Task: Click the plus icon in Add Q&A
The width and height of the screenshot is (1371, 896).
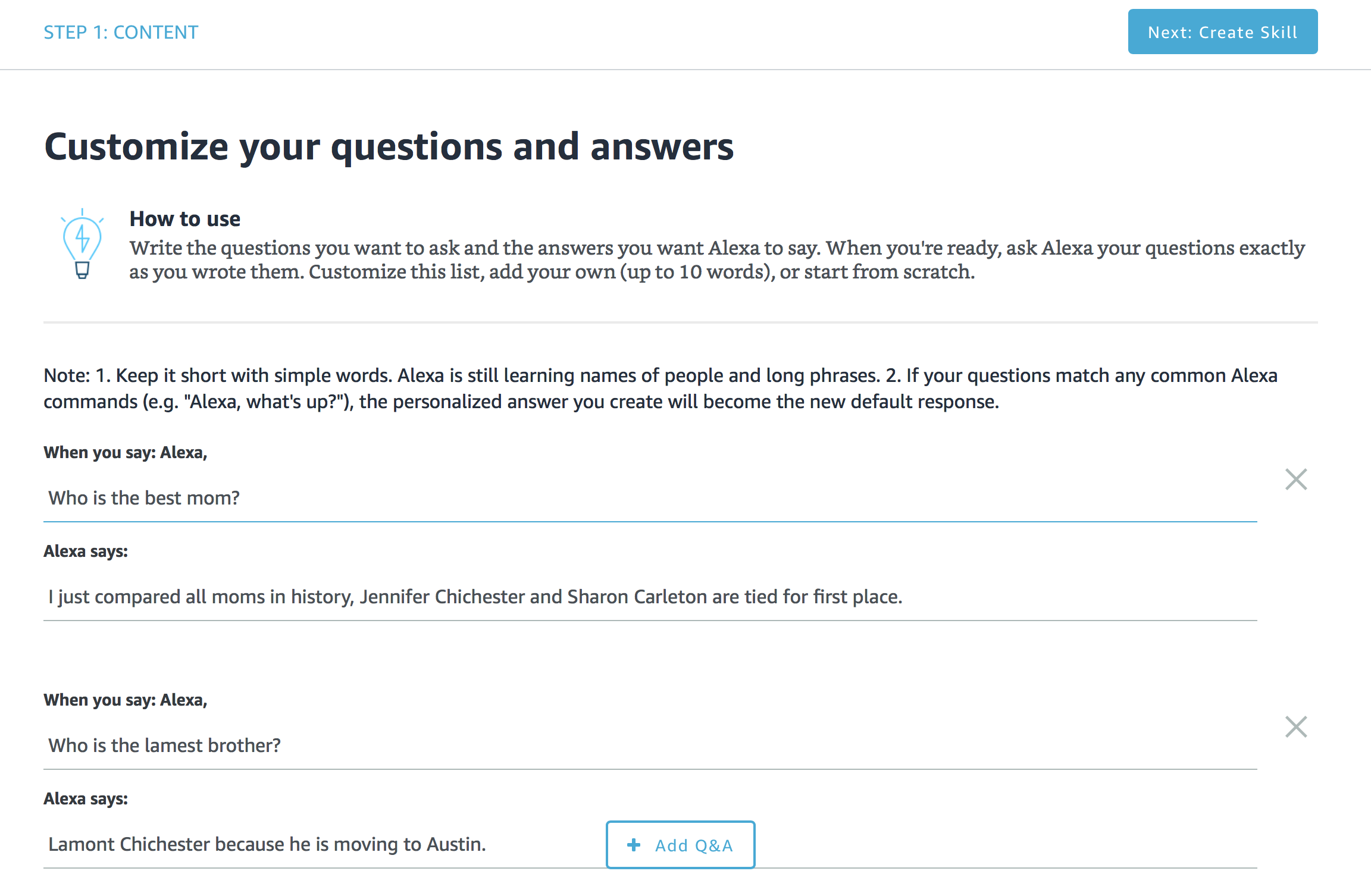Action: click(x=634, y=845)
